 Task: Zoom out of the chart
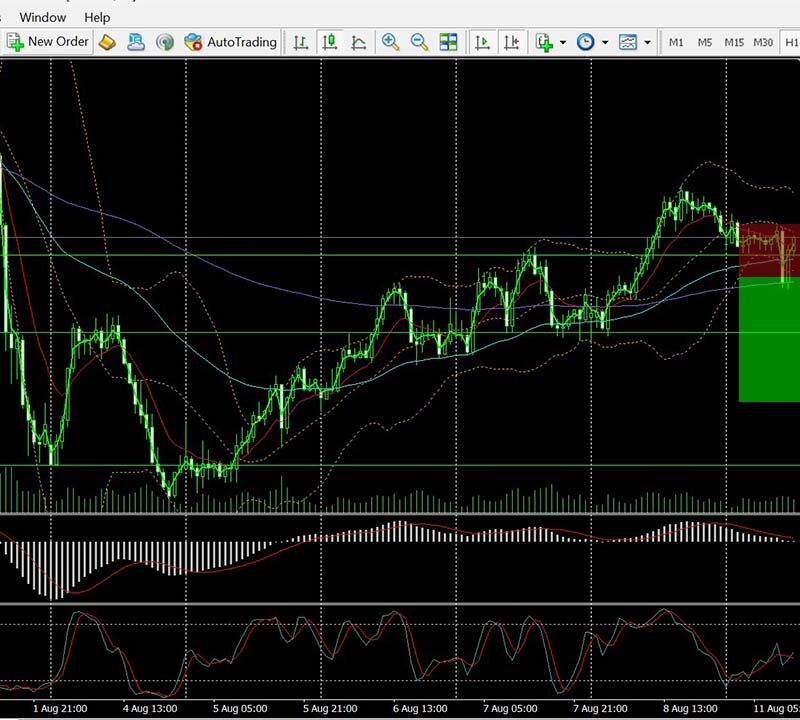coord(419,42)
